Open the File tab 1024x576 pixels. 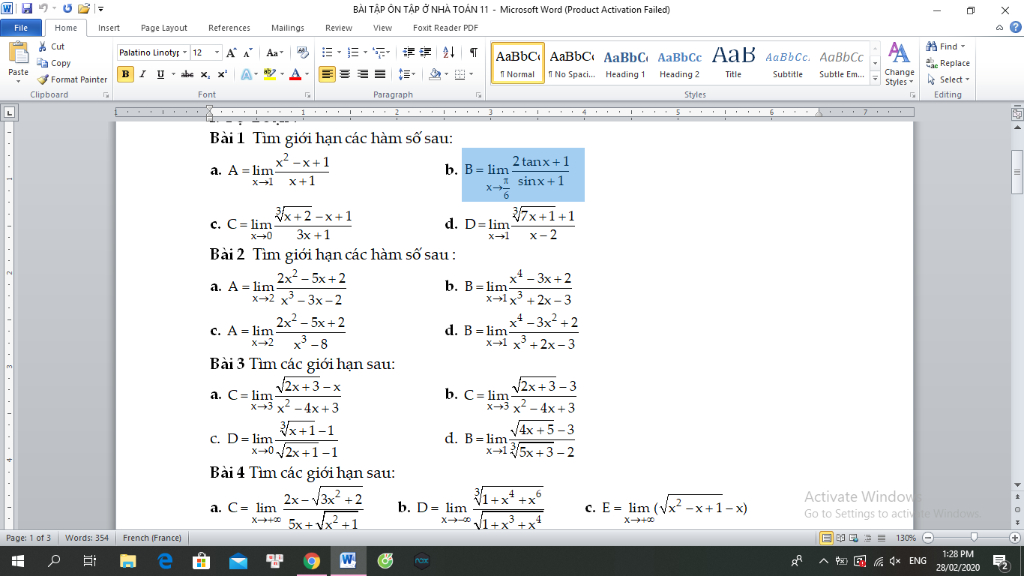click(21, 28)
